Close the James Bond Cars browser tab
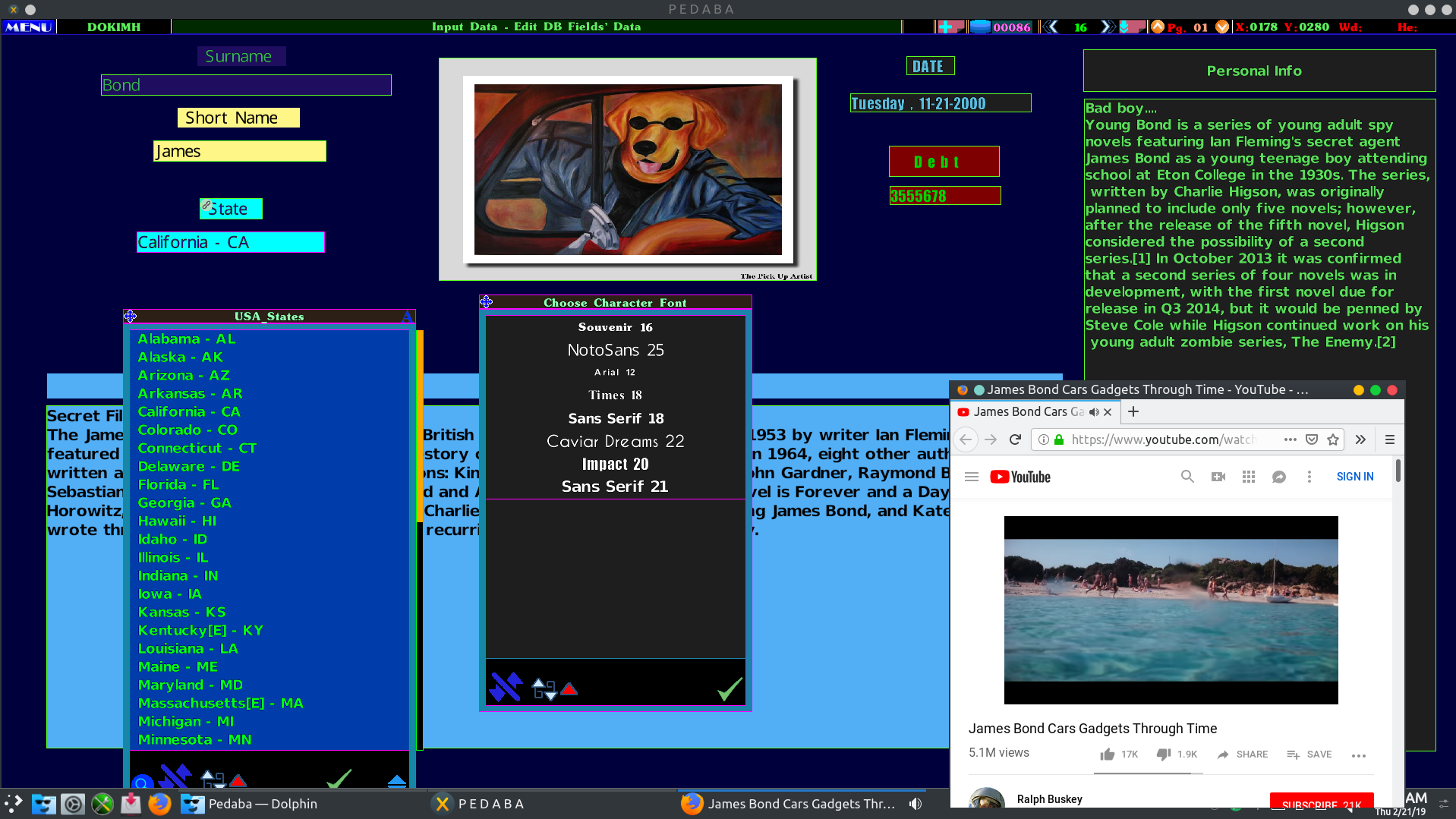The image size is (1456, 819). 1108,412
